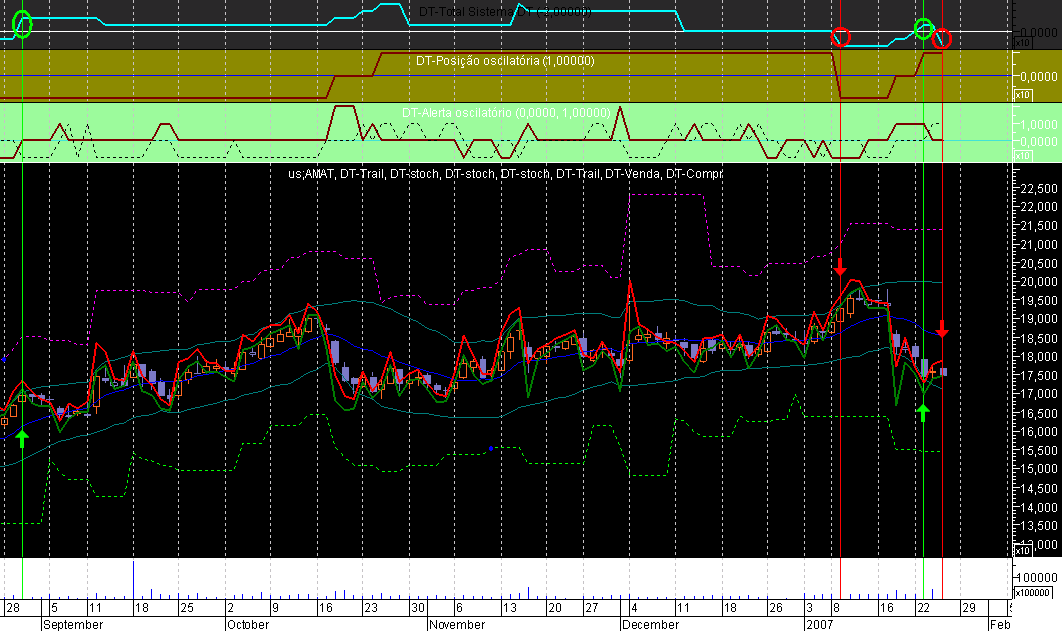Image resolution: width=1062 pixels, height=631 pixels.
Task: Click the 14,500 price axis label
Action: tap(1038, 488)
